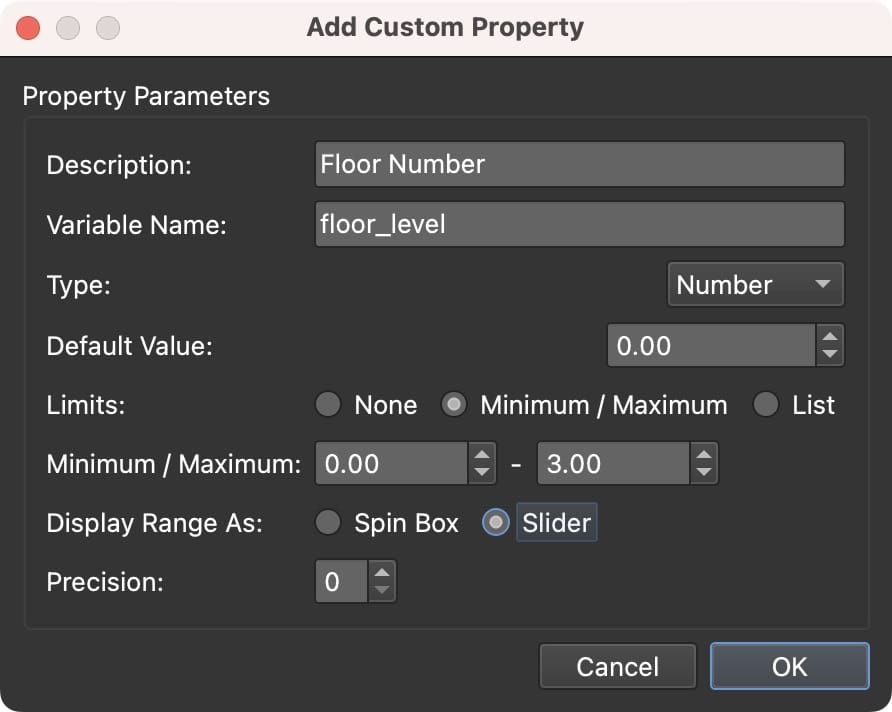Select the None limits option
Image resolution: width=892 pixels, height=712 pixels.
click(x=328, y=405)
